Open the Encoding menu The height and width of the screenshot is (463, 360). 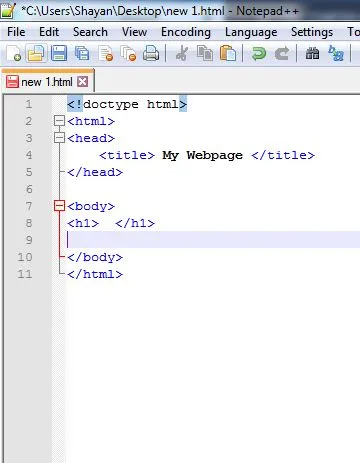186,32
